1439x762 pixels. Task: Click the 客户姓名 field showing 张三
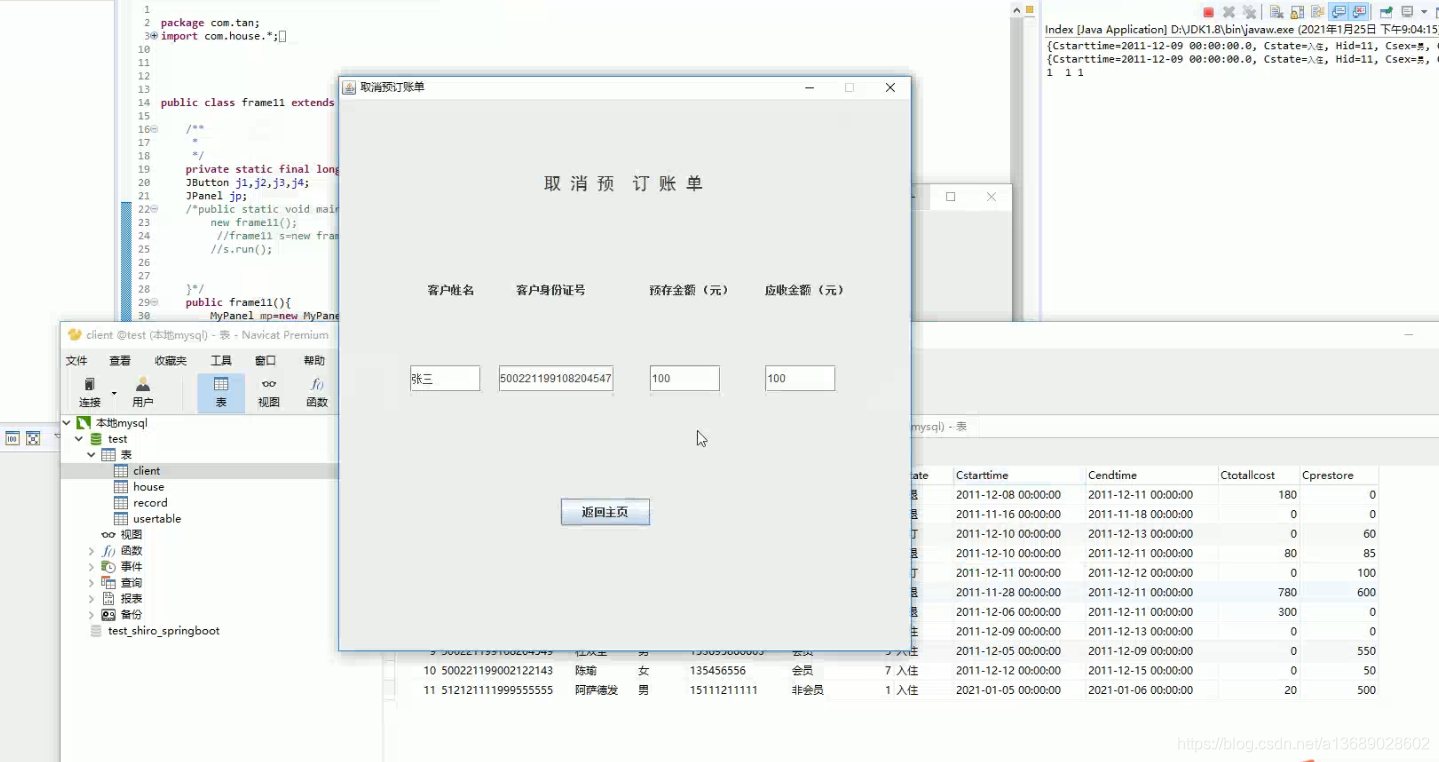445,378
